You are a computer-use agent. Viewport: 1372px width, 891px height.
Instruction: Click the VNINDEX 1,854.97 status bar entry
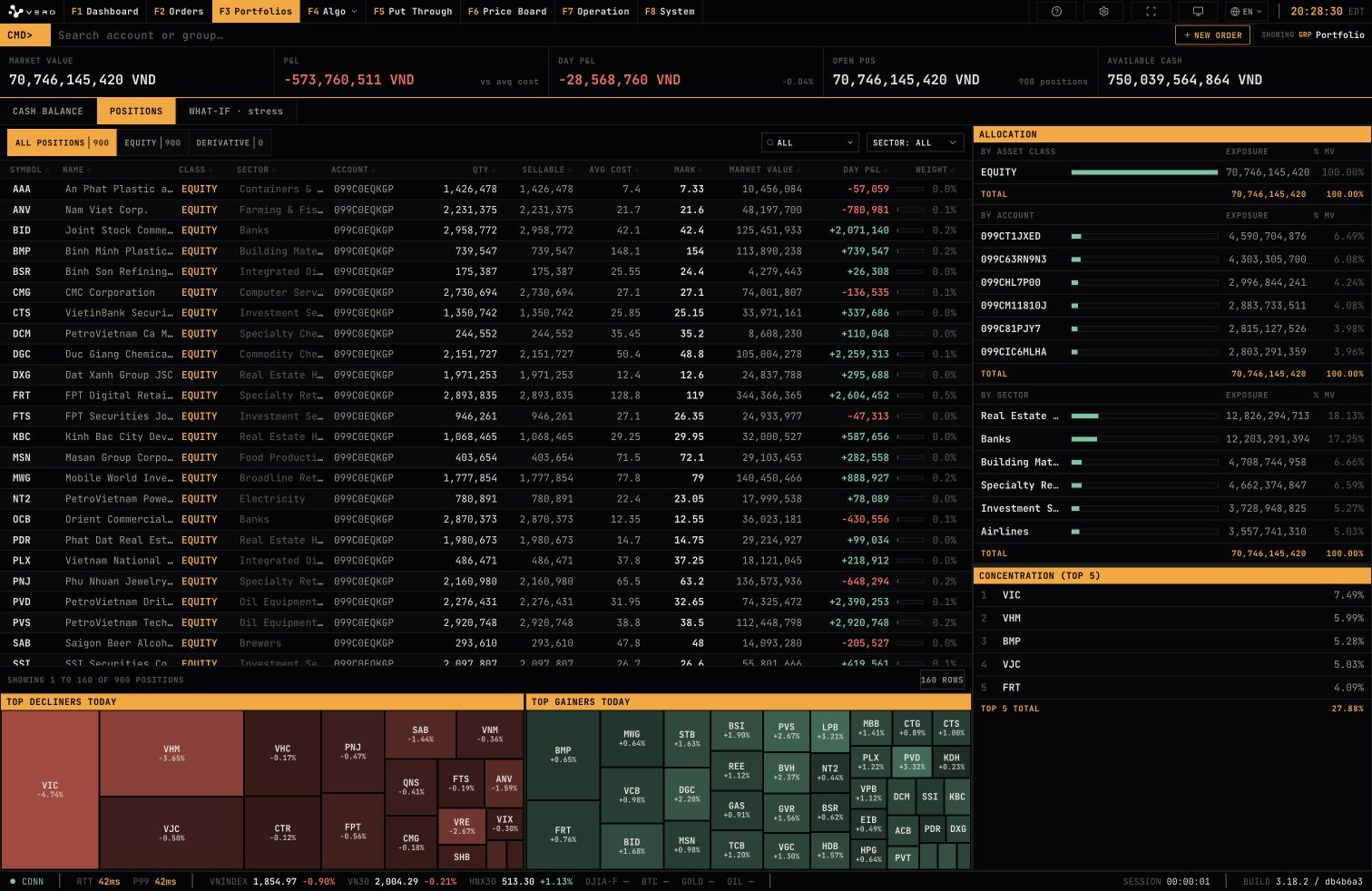pos(272,882)
